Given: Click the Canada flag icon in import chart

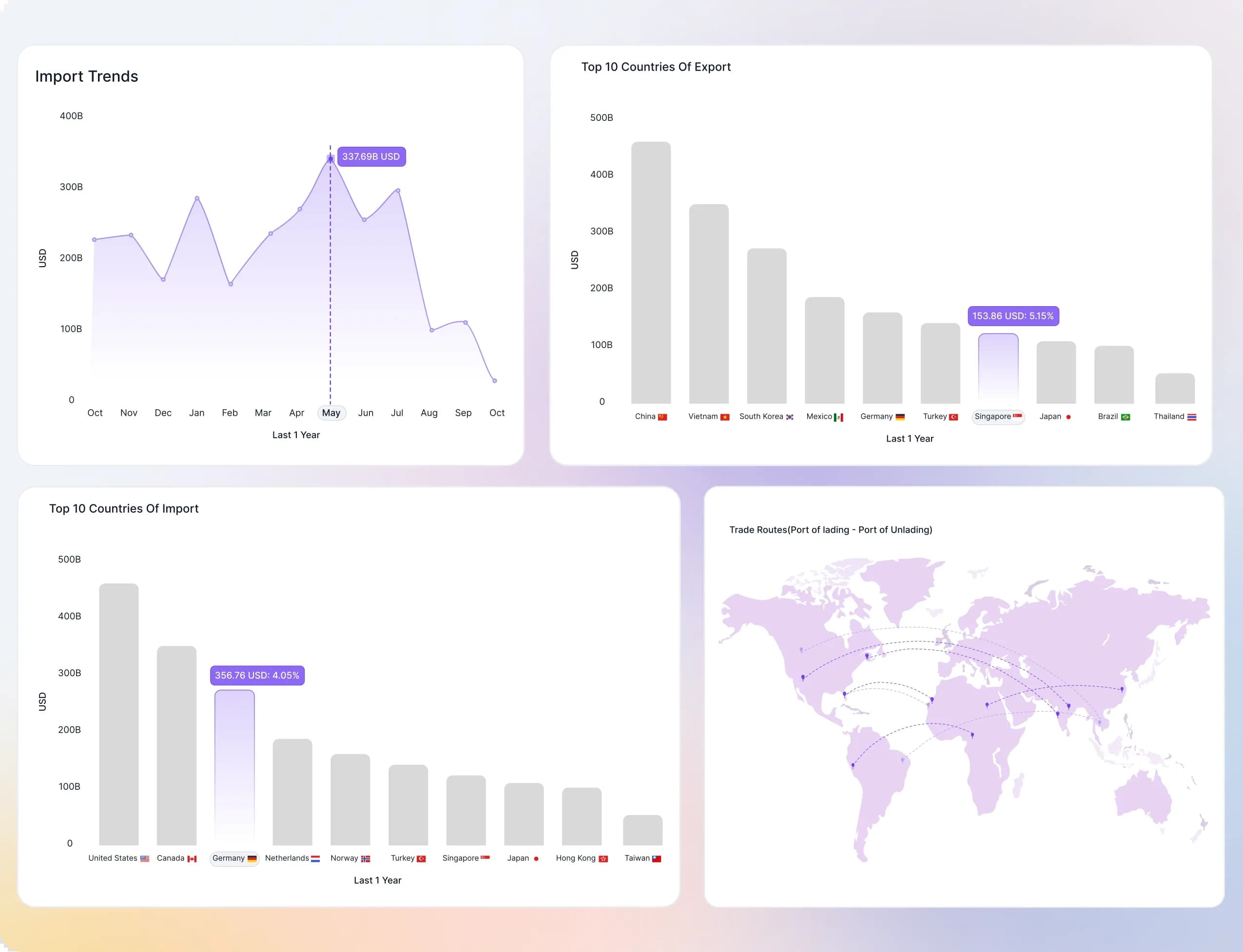Looking at the screenshot, I should tap(192, 858).
